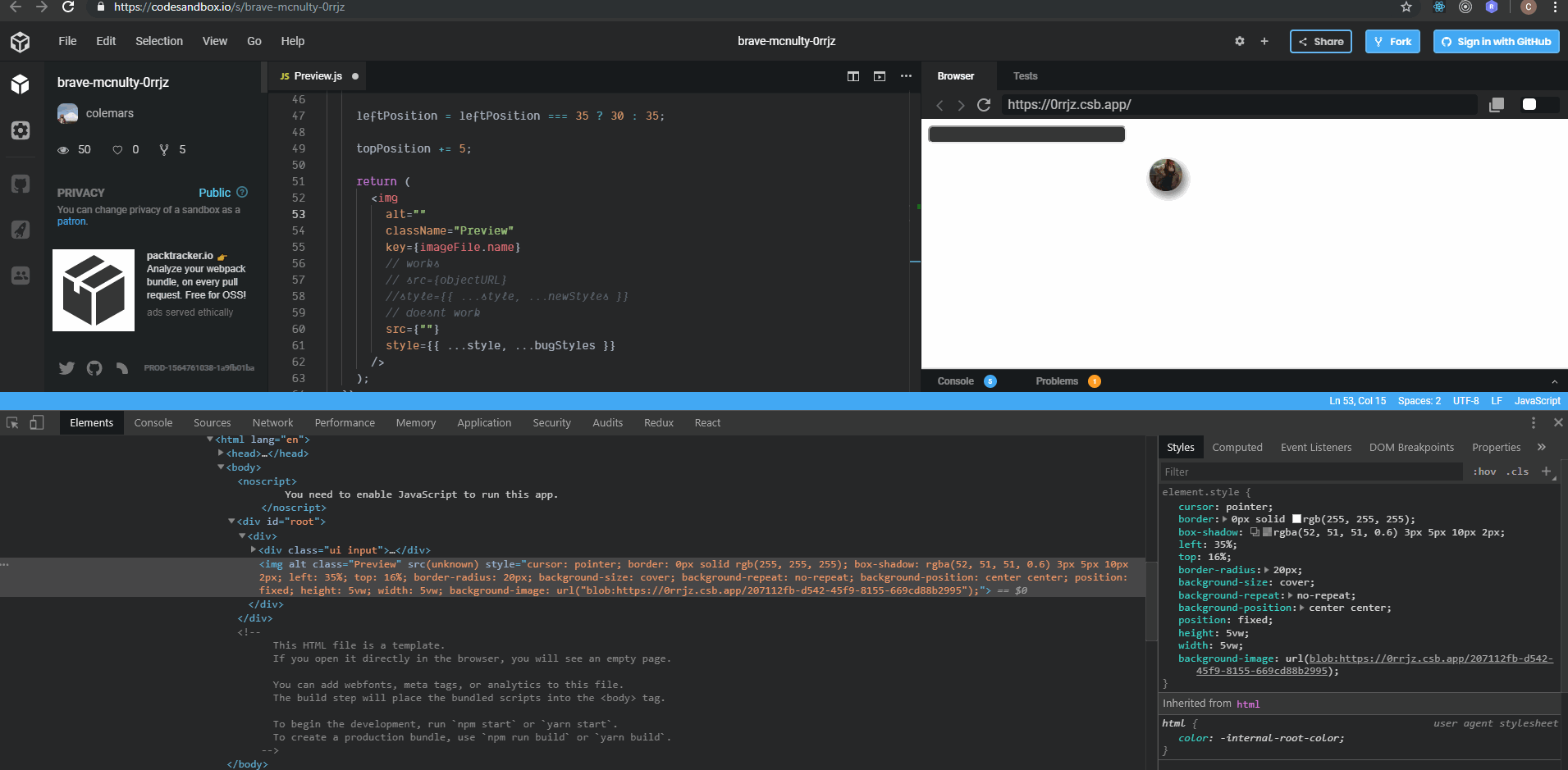Image resolution: width=1568 pixels, height=770 pixels.
Task: Toggle .cls class editor
Action: click(1517, 472)
